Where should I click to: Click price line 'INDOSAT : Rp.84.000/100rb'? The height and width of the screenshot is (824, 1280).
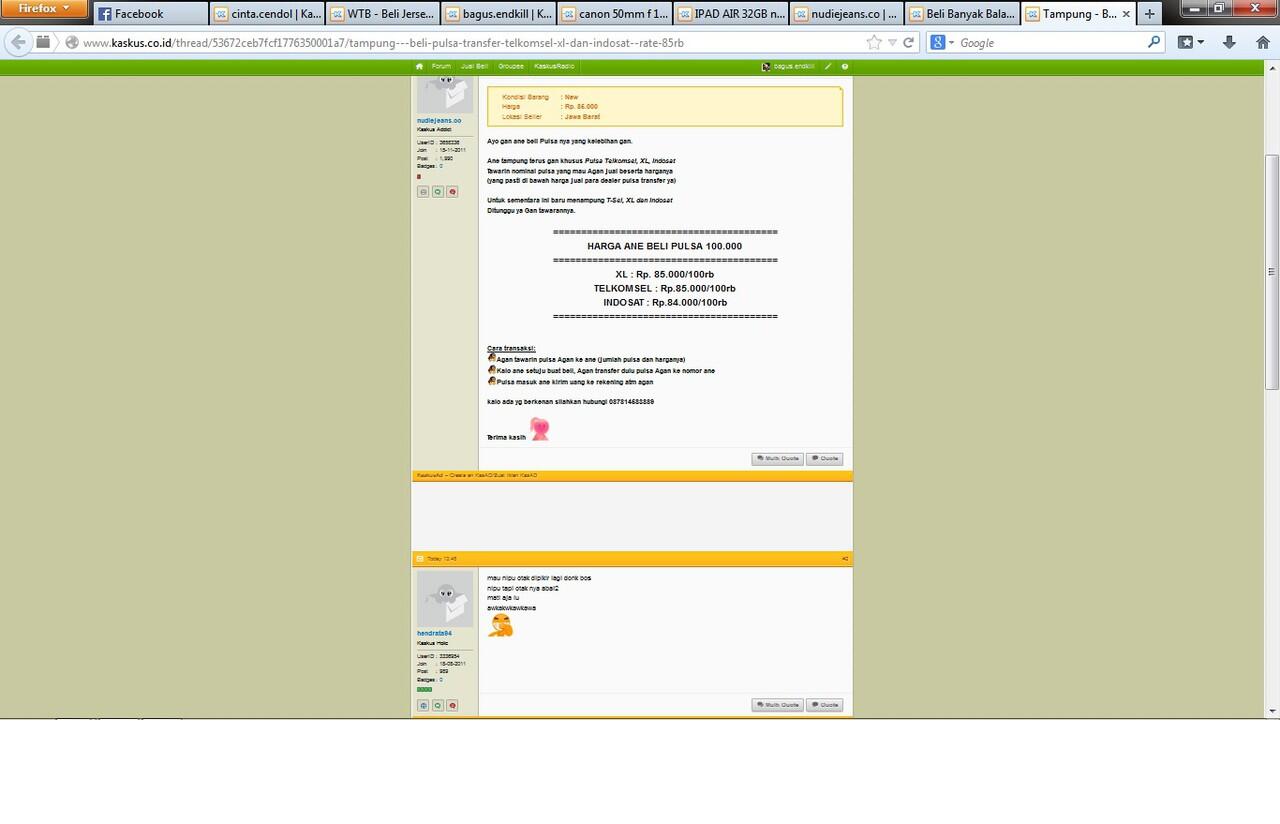click(665, 302)
